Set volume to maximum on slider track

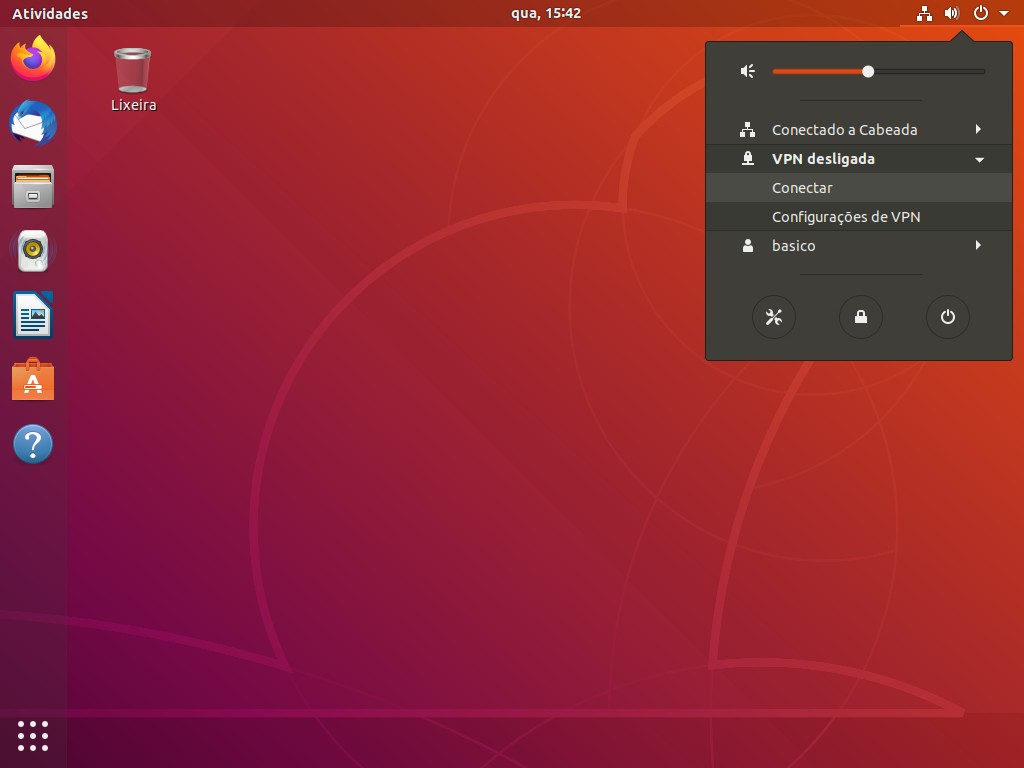pos(984,71)
